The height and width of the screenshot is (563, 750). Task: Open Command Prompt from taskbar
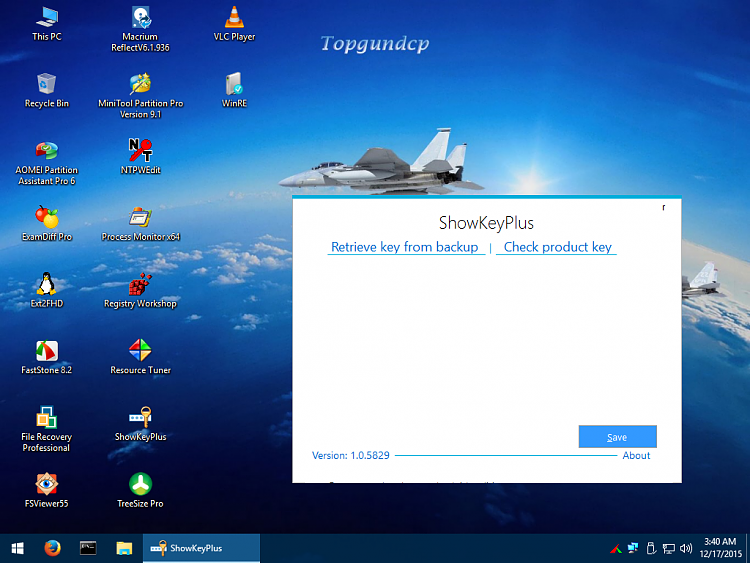88,548
